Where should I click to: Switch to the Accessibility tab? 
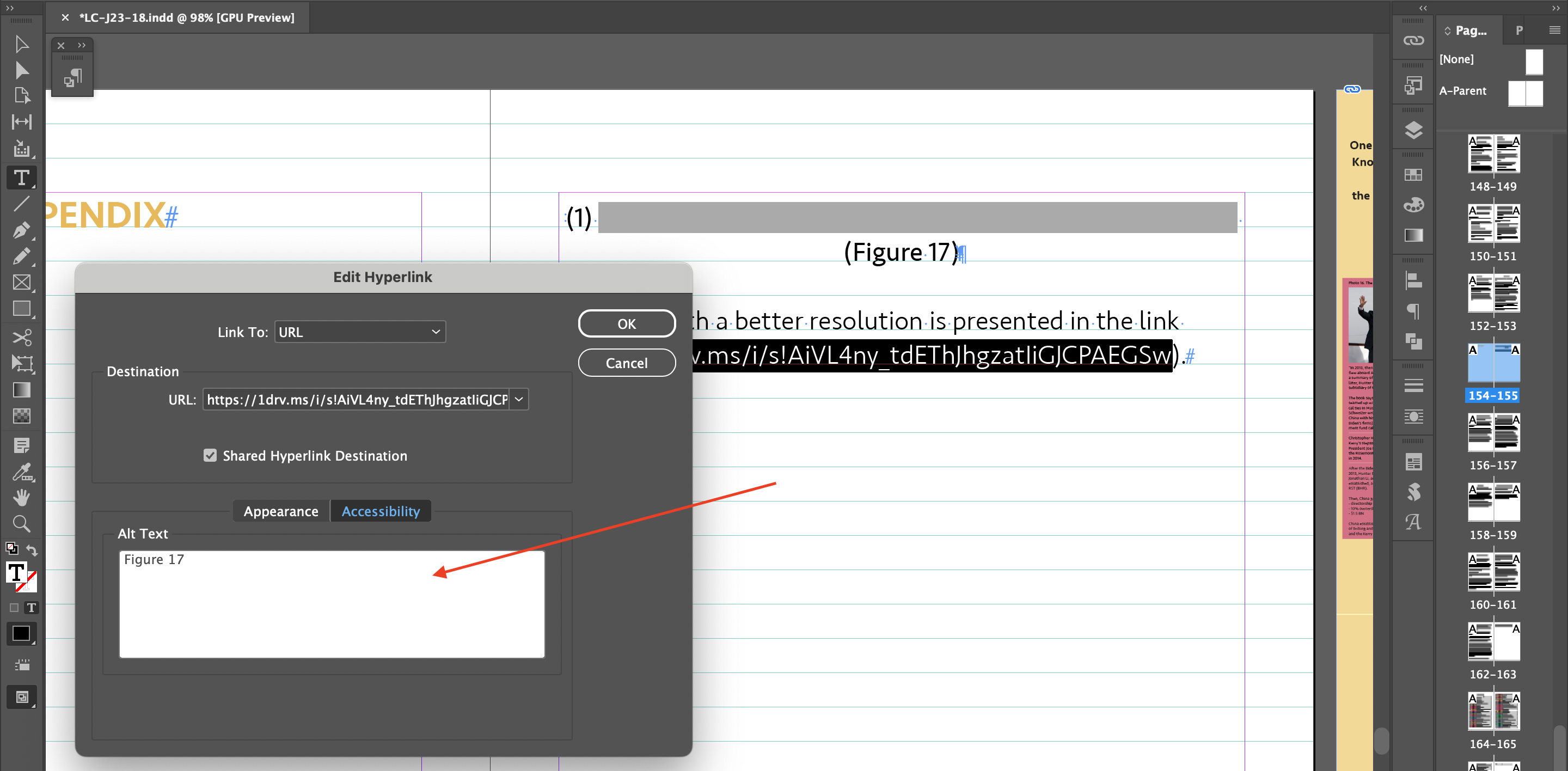381,511
